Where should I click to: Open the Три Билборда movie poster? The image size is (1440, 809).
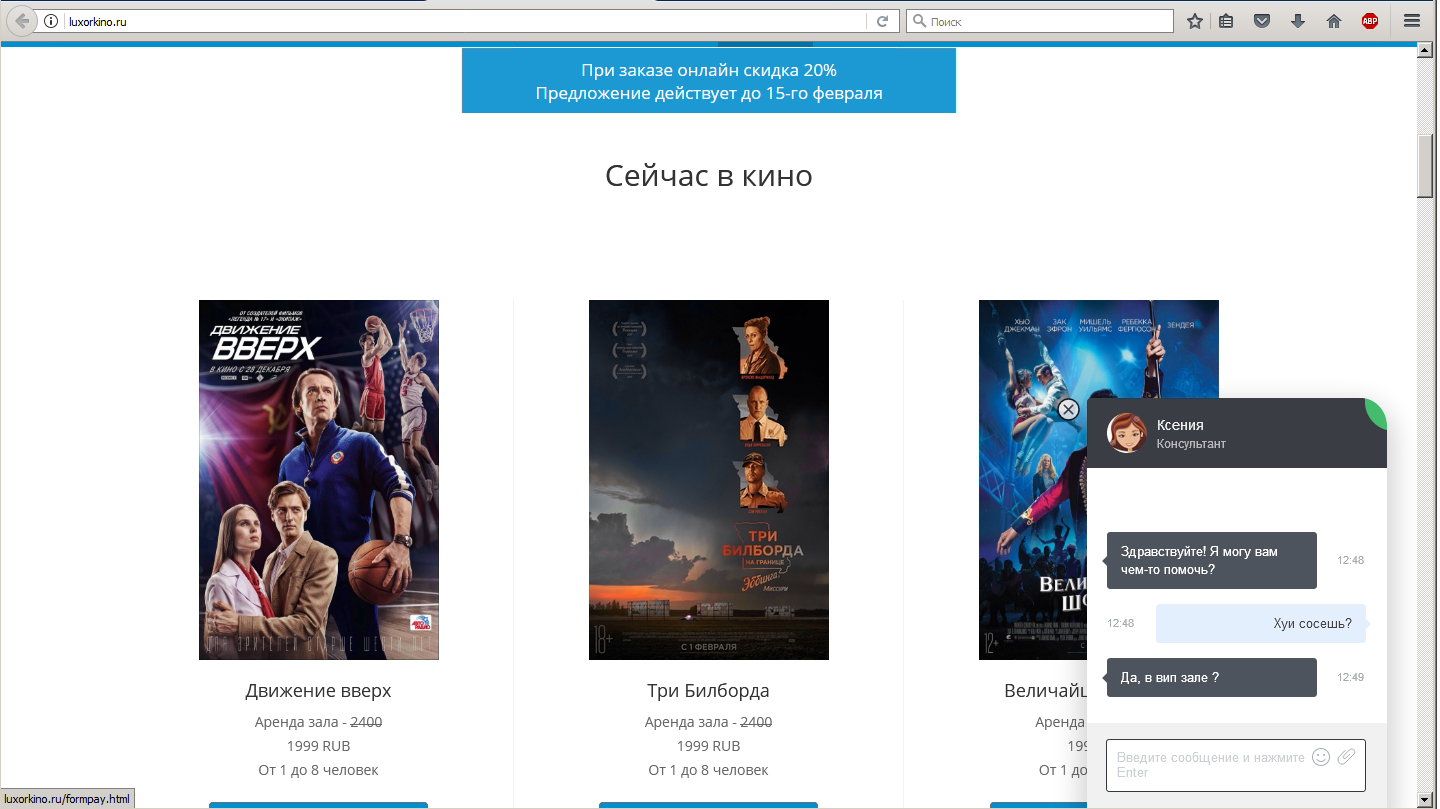[709, 480]
